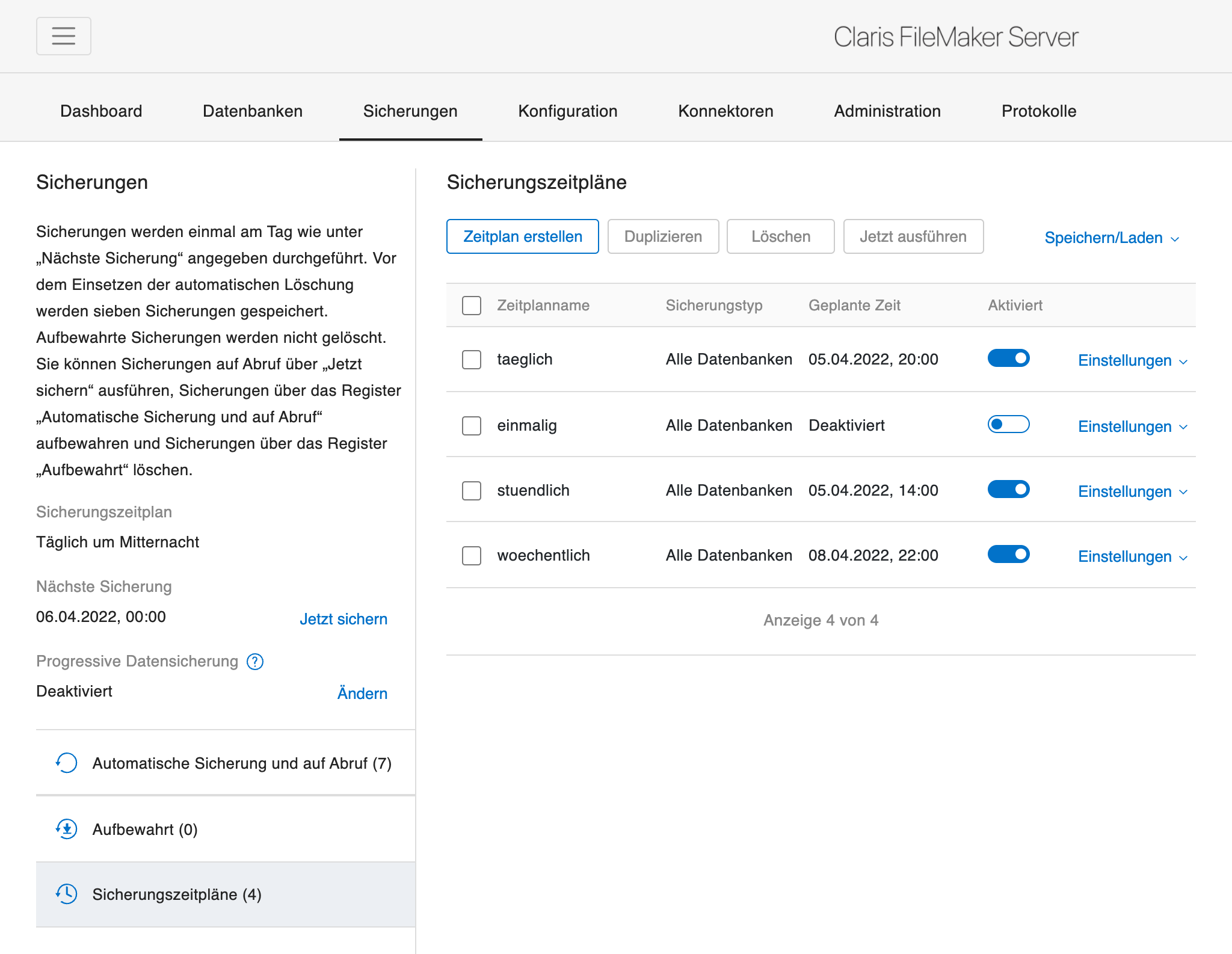
Task: Click the 05.04.2022, 14:00 planned time
Action: 873,491
